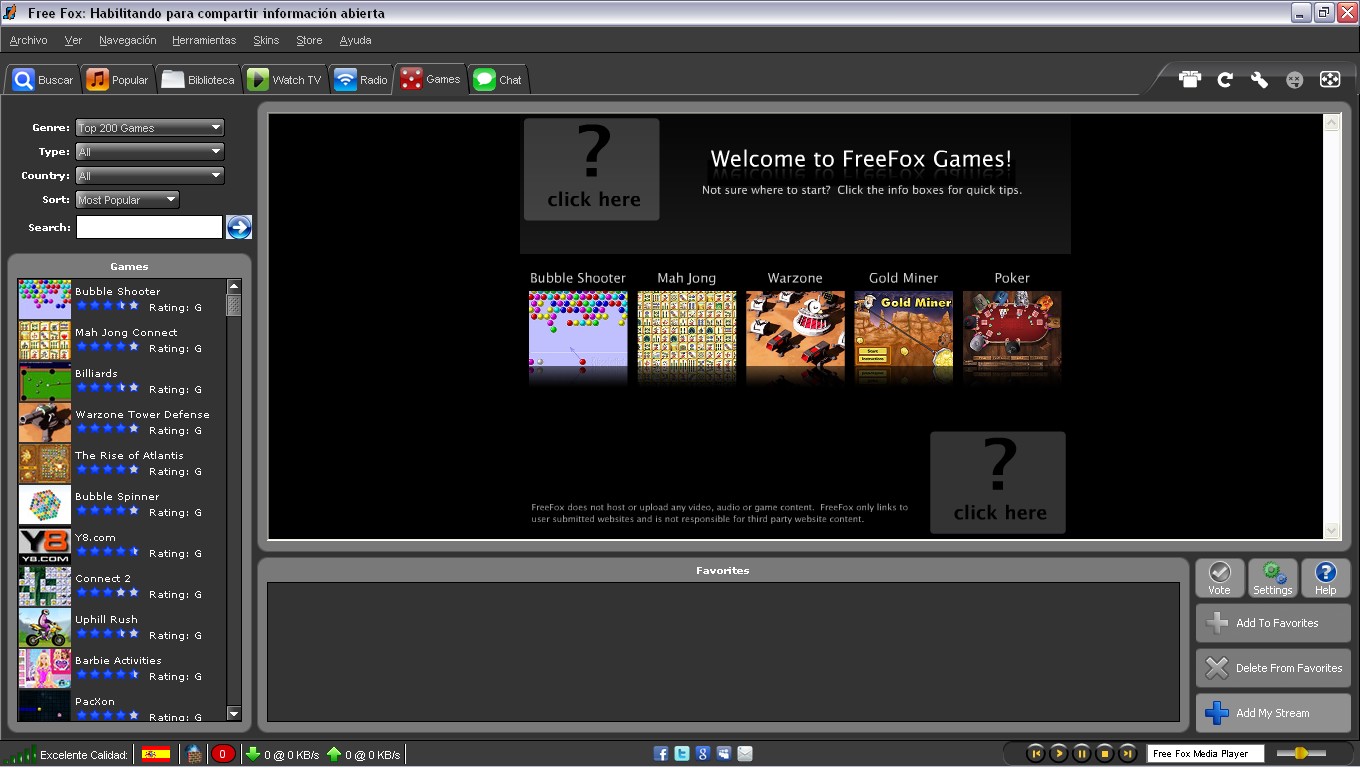Click the Vote checkmark button

click(1220, 578)
